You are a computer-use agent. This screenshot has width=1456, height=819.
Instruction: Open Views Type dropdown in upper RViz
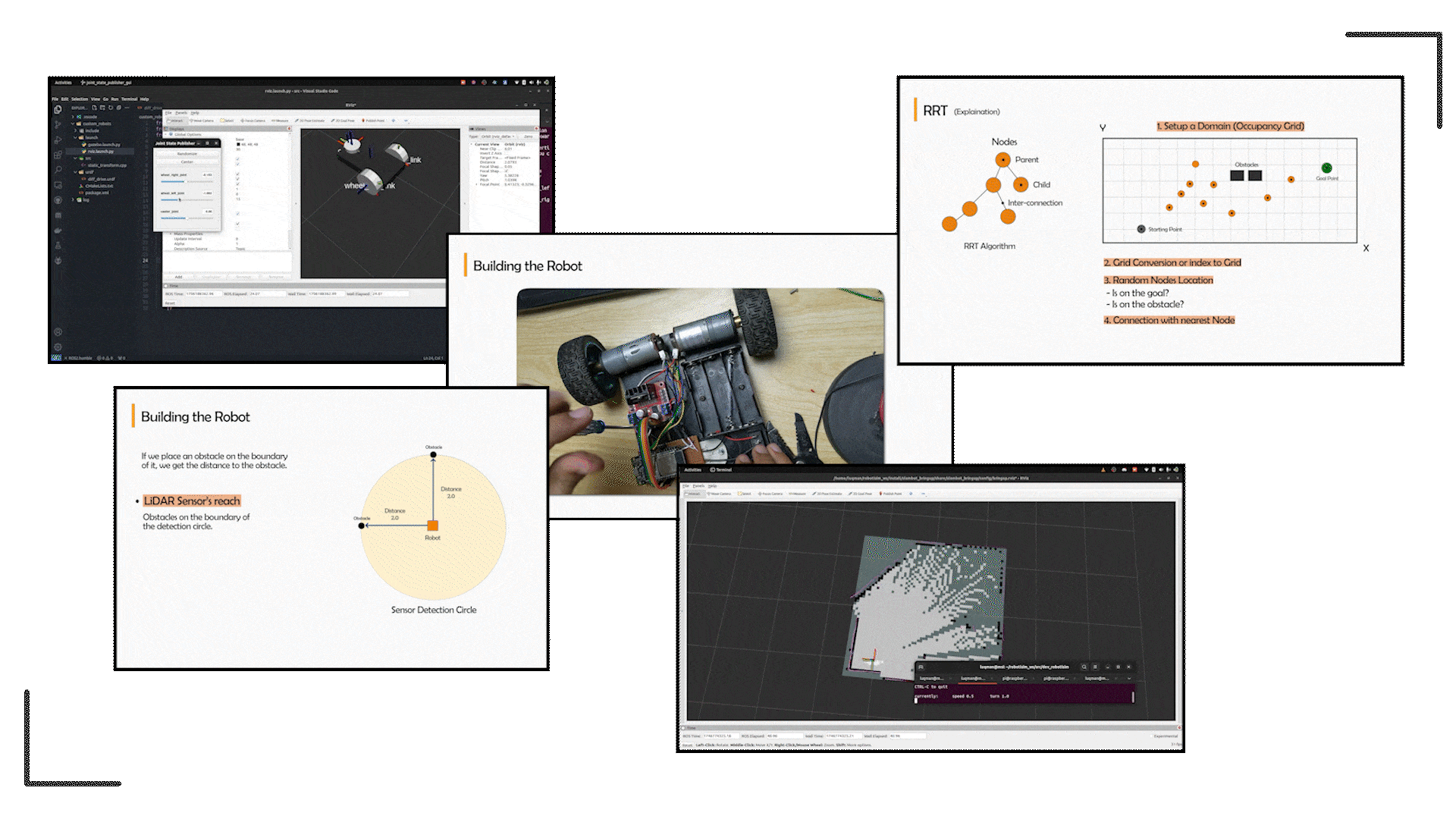497,136
